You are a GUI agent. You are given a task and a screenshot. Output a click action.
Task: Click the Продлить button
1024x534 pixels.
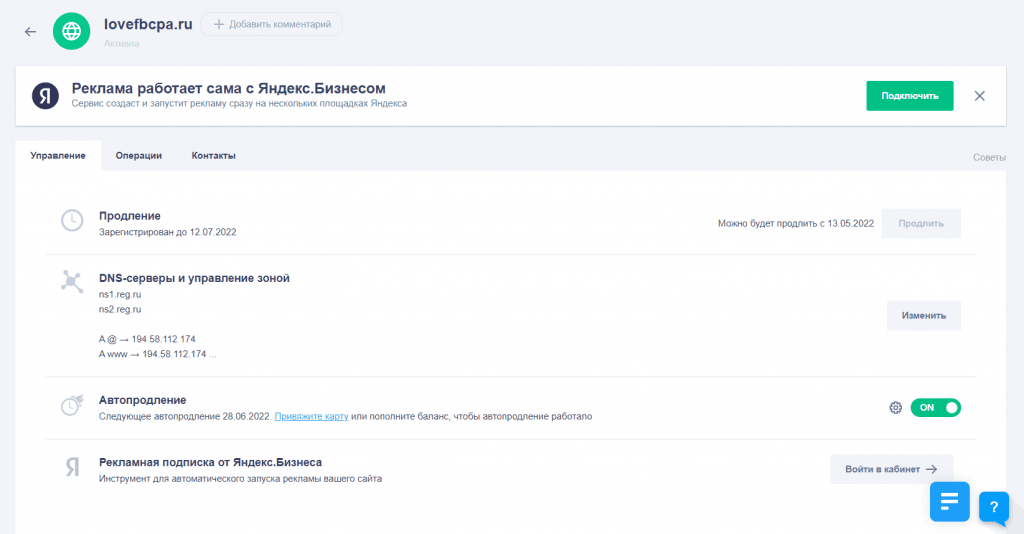(921, 223)
